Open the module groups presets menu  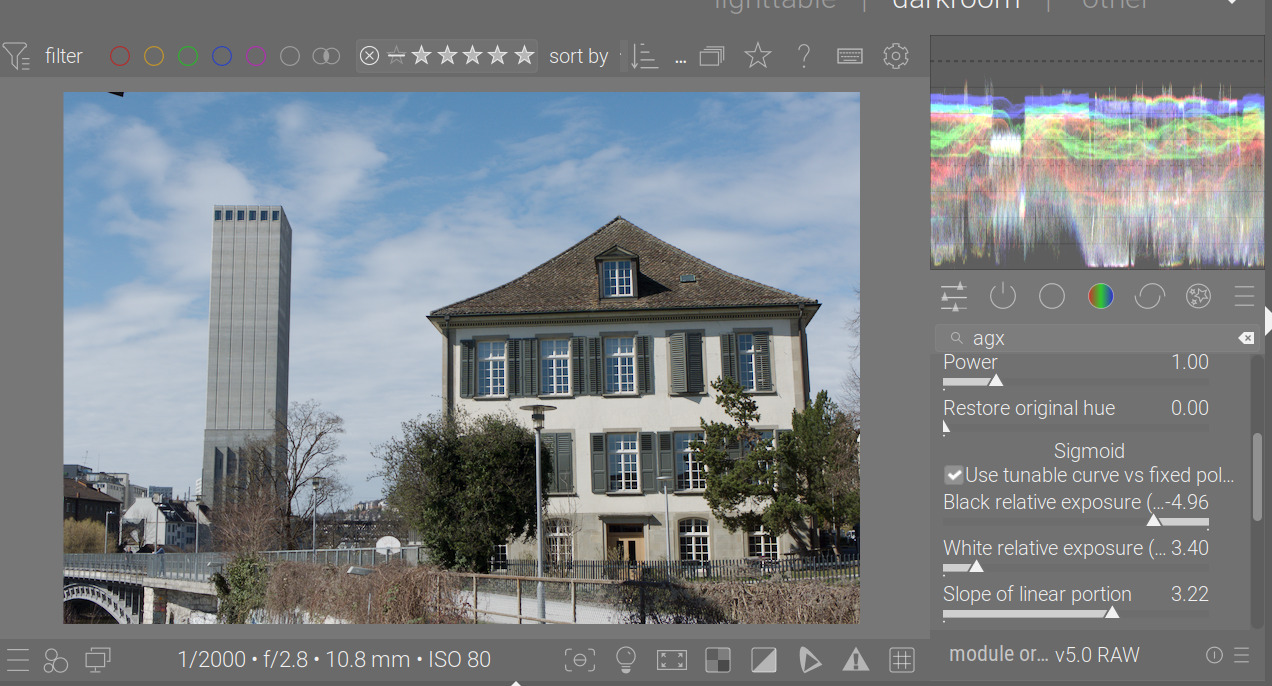point(1244,296)
